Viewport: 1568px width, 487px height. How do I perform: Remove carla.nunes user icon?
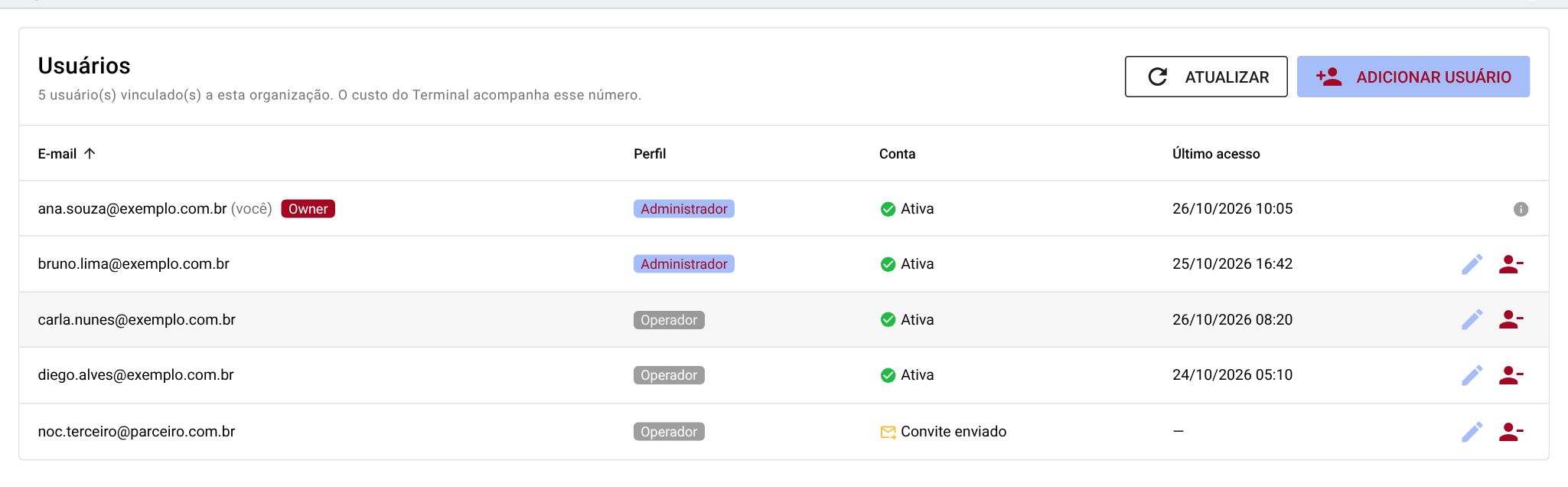[x=1511, y=319]
